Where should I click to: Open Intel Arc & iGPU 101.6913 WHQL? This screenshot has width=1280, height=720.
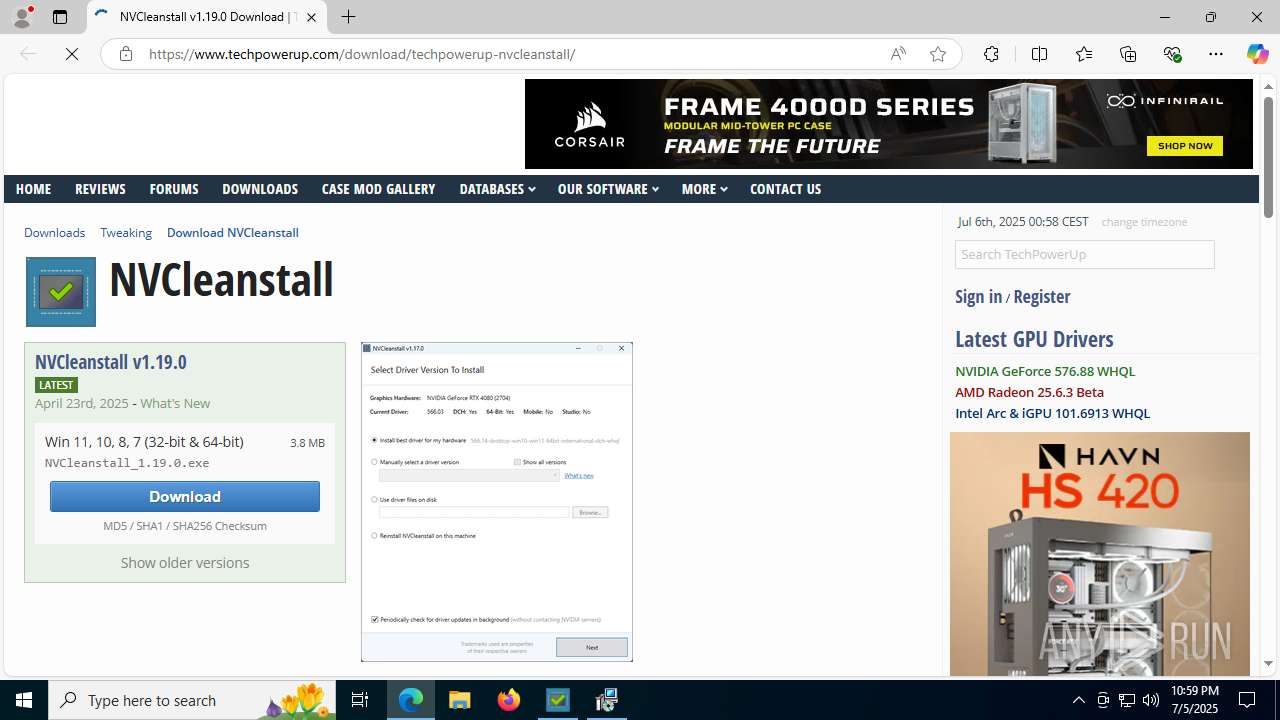[1052, 413]
